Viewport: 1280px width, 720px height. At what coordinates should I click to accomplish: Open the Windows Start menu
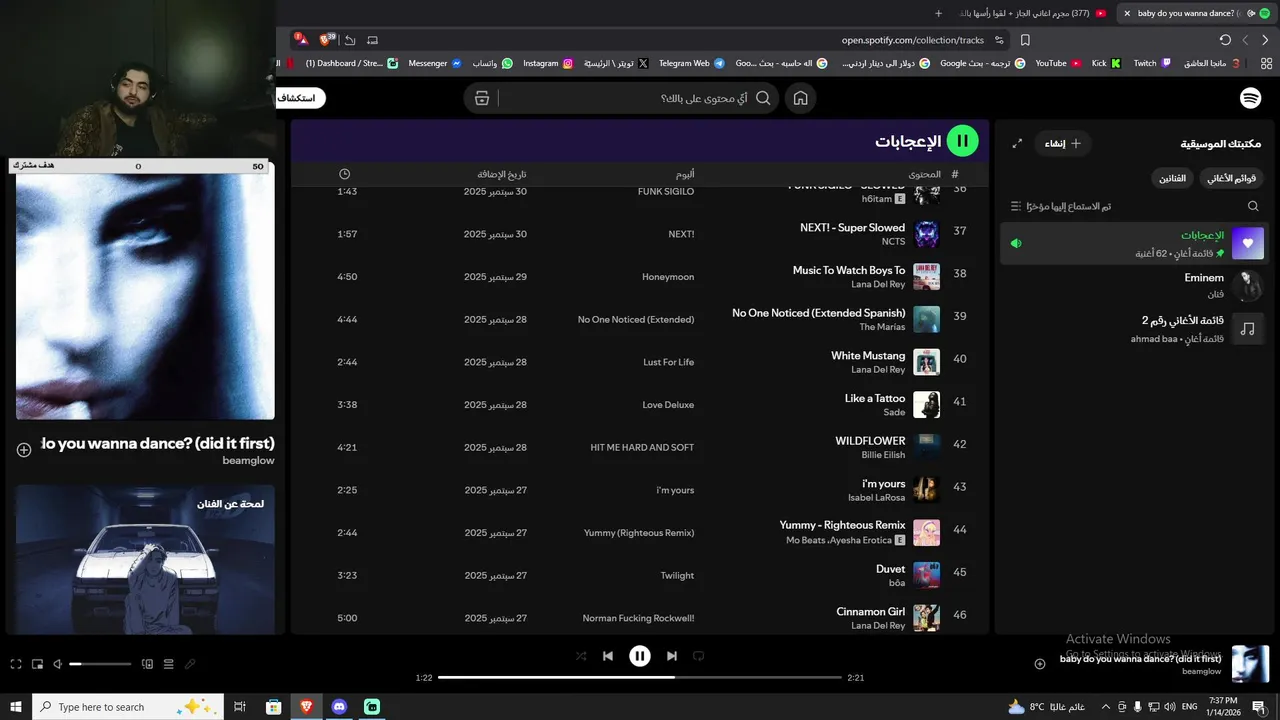pos(15,707)
